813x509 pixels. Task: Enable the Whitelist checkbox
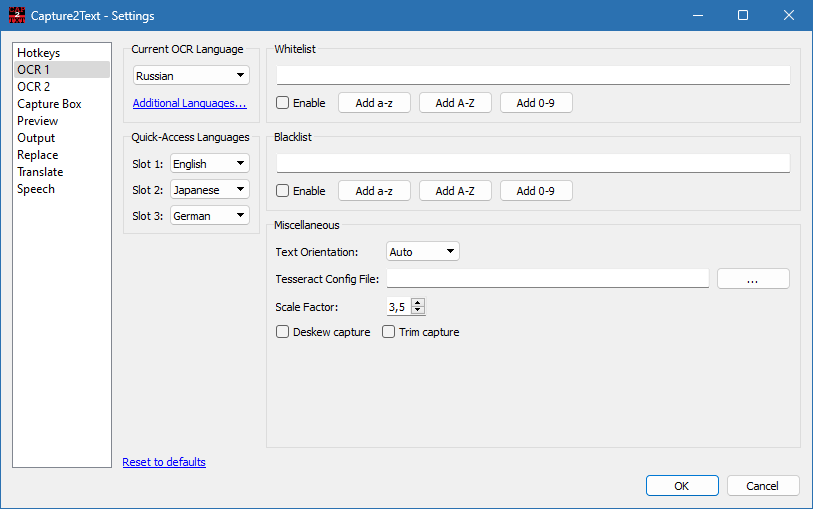[283, 103]
